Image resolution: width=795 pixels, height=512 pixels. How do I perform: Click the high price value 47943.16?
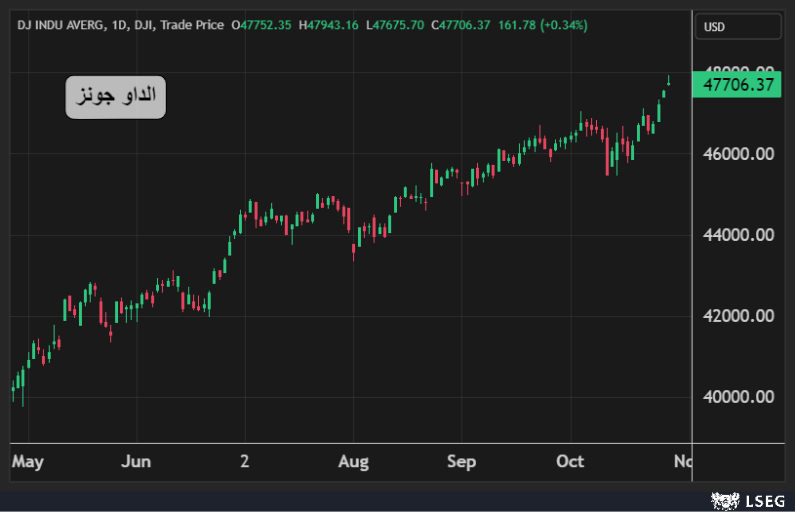[331, 24]
